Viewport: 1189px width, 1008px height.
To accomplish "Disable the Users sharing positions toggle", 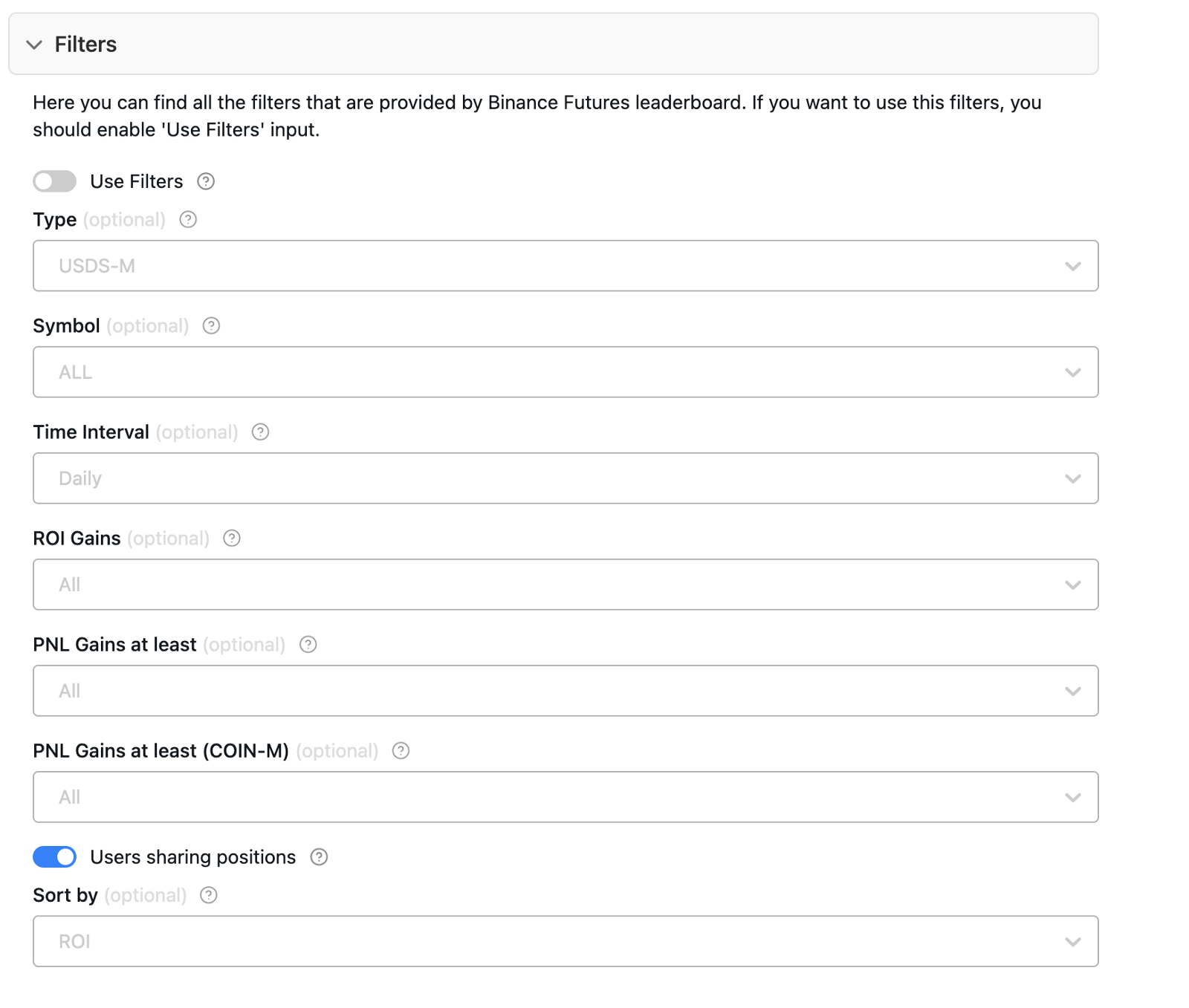I will click(x=54, y=856).
